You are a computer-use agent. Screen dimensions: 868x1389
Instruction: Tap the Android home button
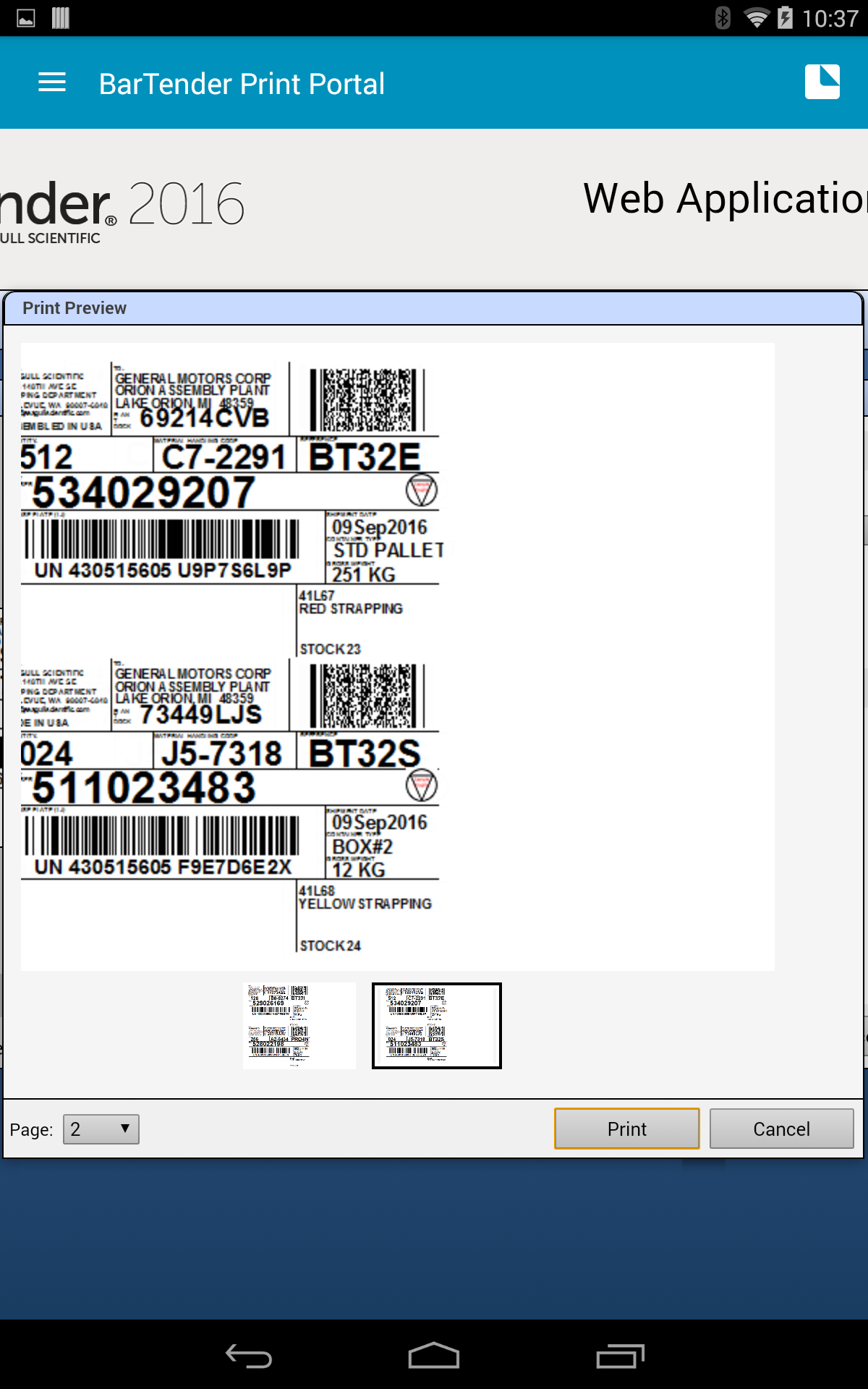tap(434, 1356)
